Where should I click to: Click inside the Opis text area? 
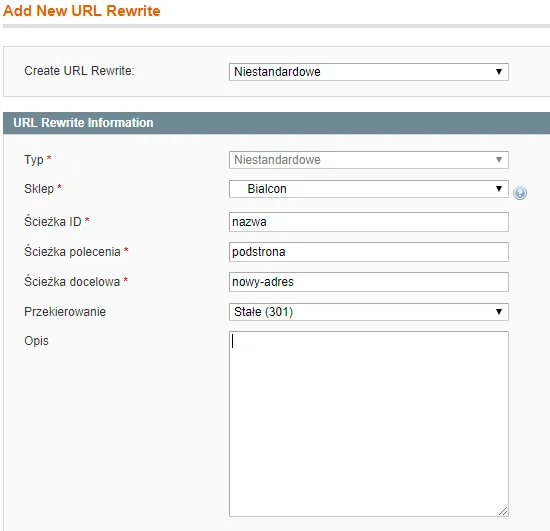pyautogui.click(x=369, y=424)
